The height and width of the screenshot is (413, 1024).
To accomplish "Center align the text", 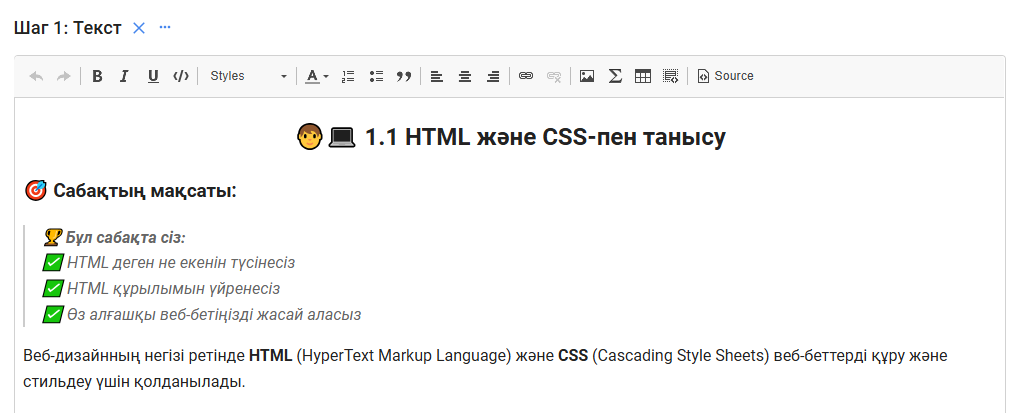I will (x=465, y=76).
